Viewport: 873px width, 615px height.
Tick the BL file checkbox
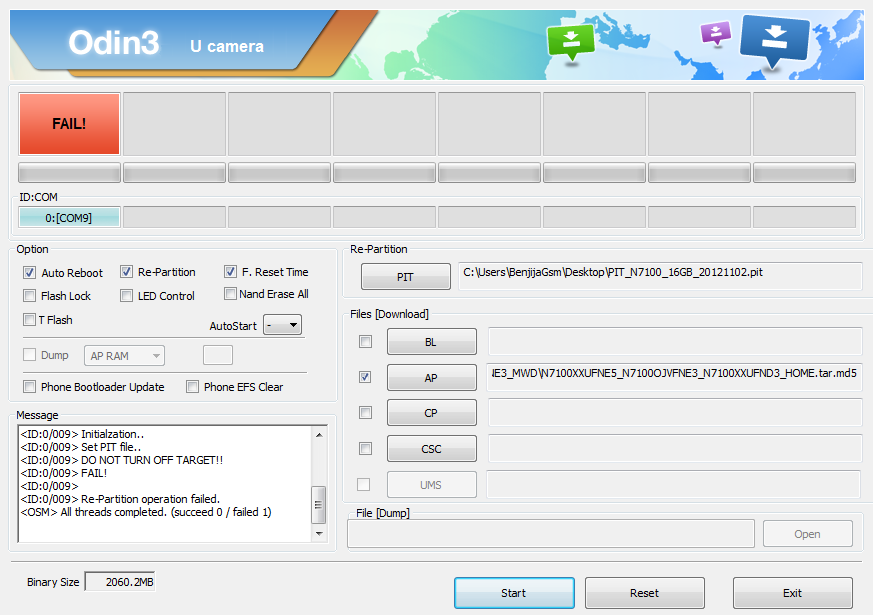(x=365, y=341)
